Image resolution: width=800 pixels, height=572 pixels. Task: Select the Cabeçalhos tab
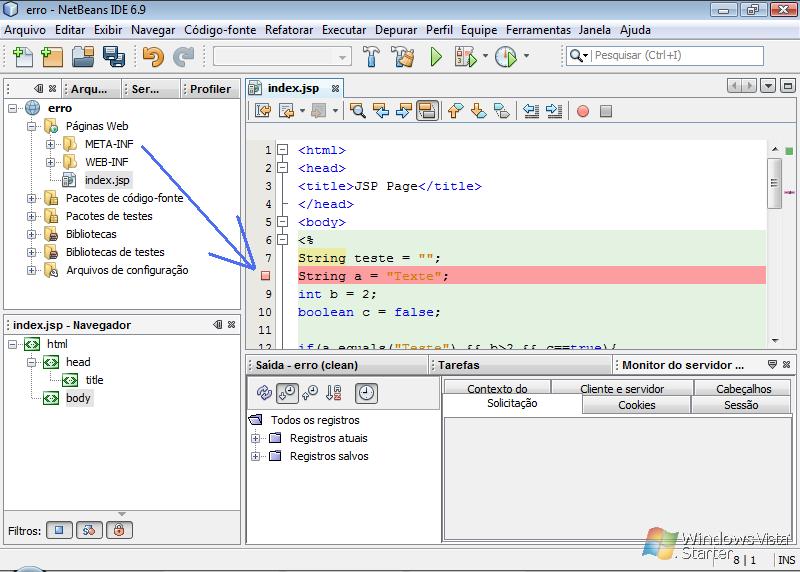point(743,389)
